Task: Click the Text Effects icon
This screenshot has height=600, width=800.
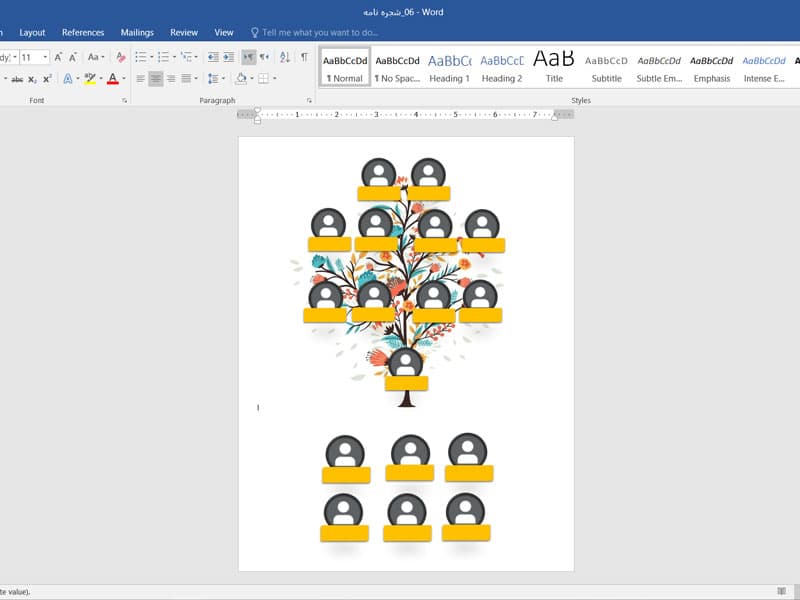Action: pos(67,79)
